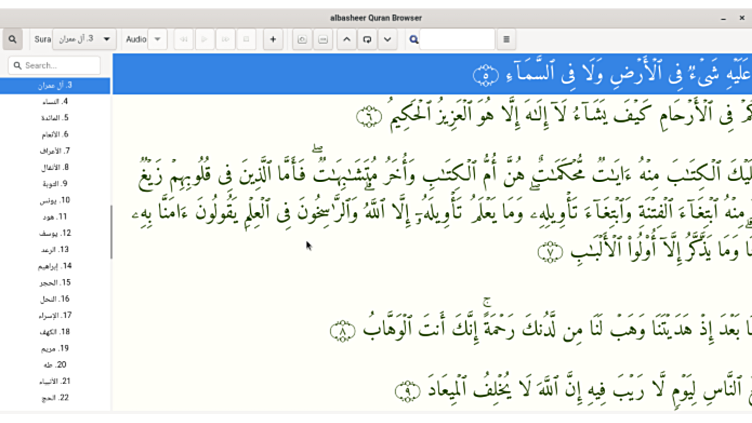Viewport: 752px width, 423px height.
Task: Click verse number 5 marker
Action: pyautogui.click(x=486, y=75)
